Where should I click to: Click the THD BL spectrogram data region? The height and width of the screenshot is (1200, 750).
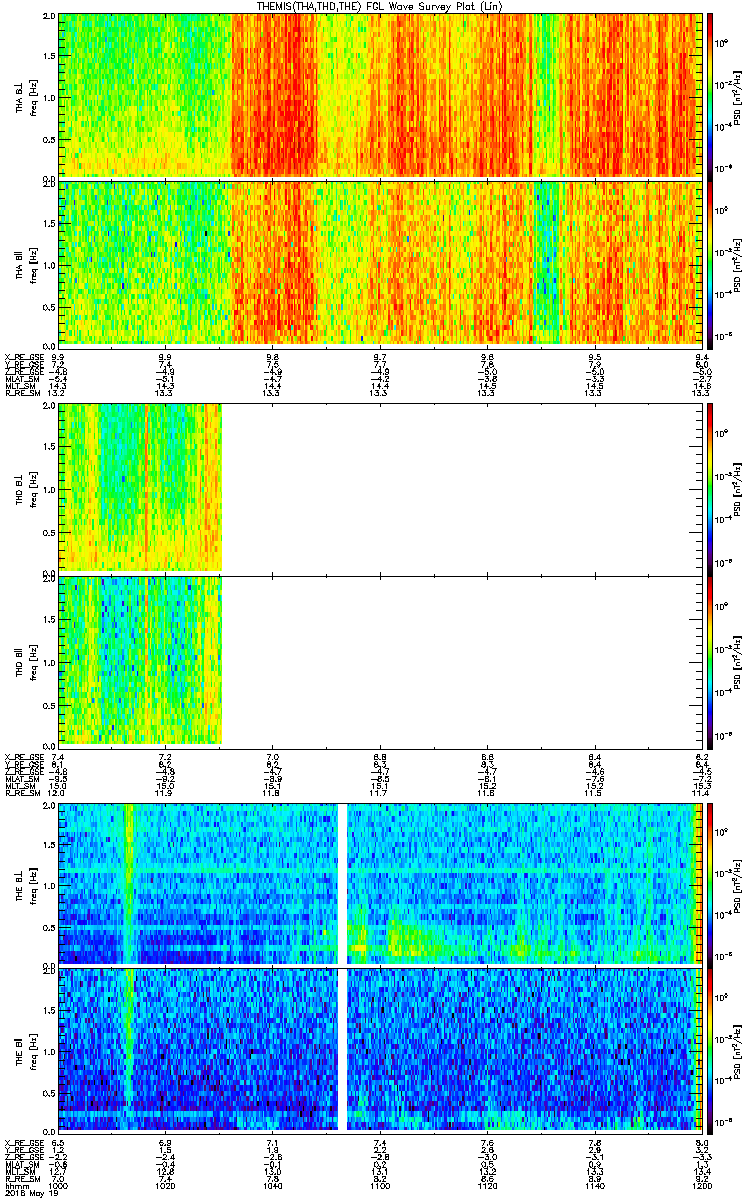tap(140, 487)
